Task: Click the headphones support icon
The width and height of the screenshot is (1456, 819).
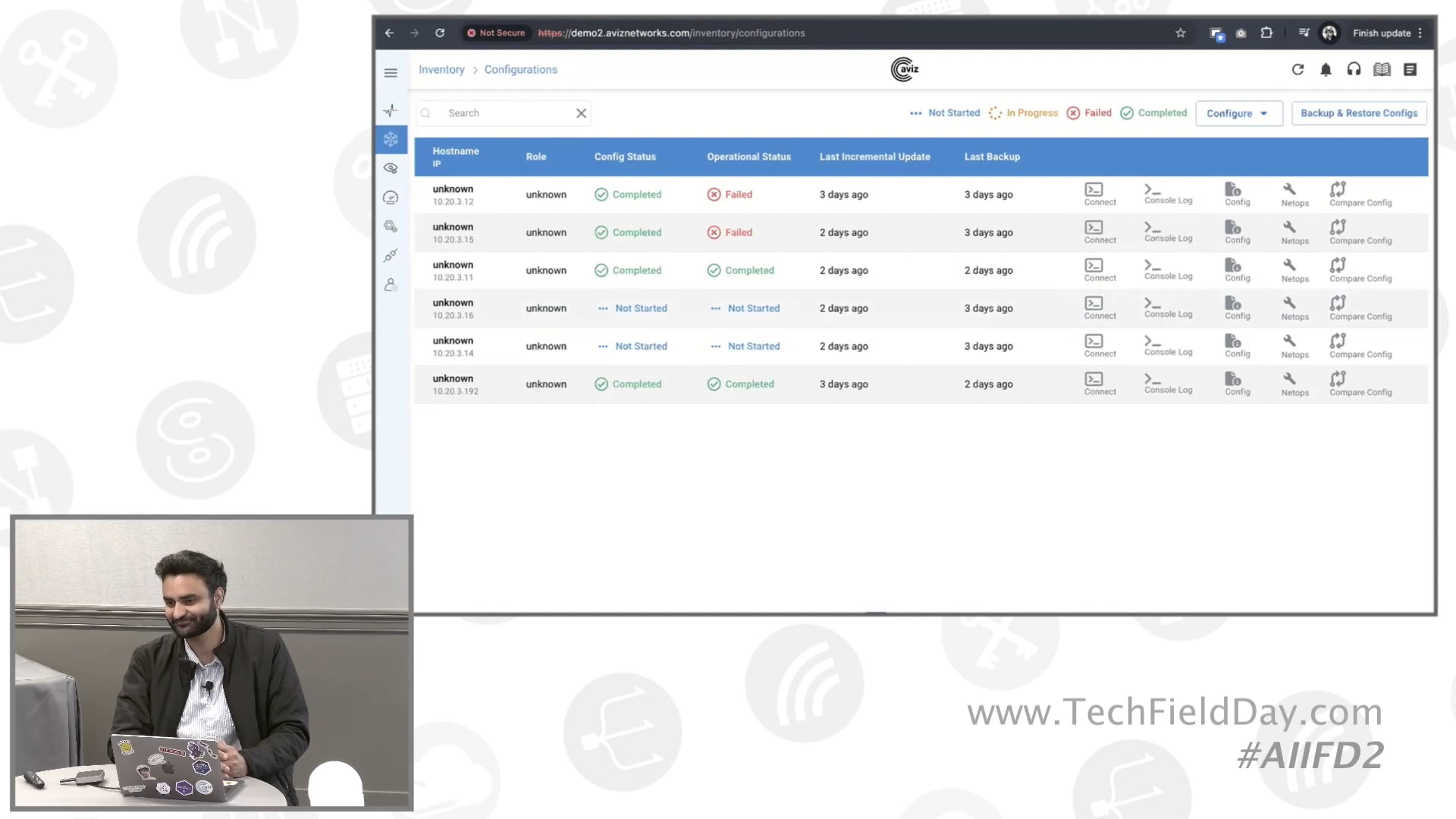Action: pos(1354,69)
